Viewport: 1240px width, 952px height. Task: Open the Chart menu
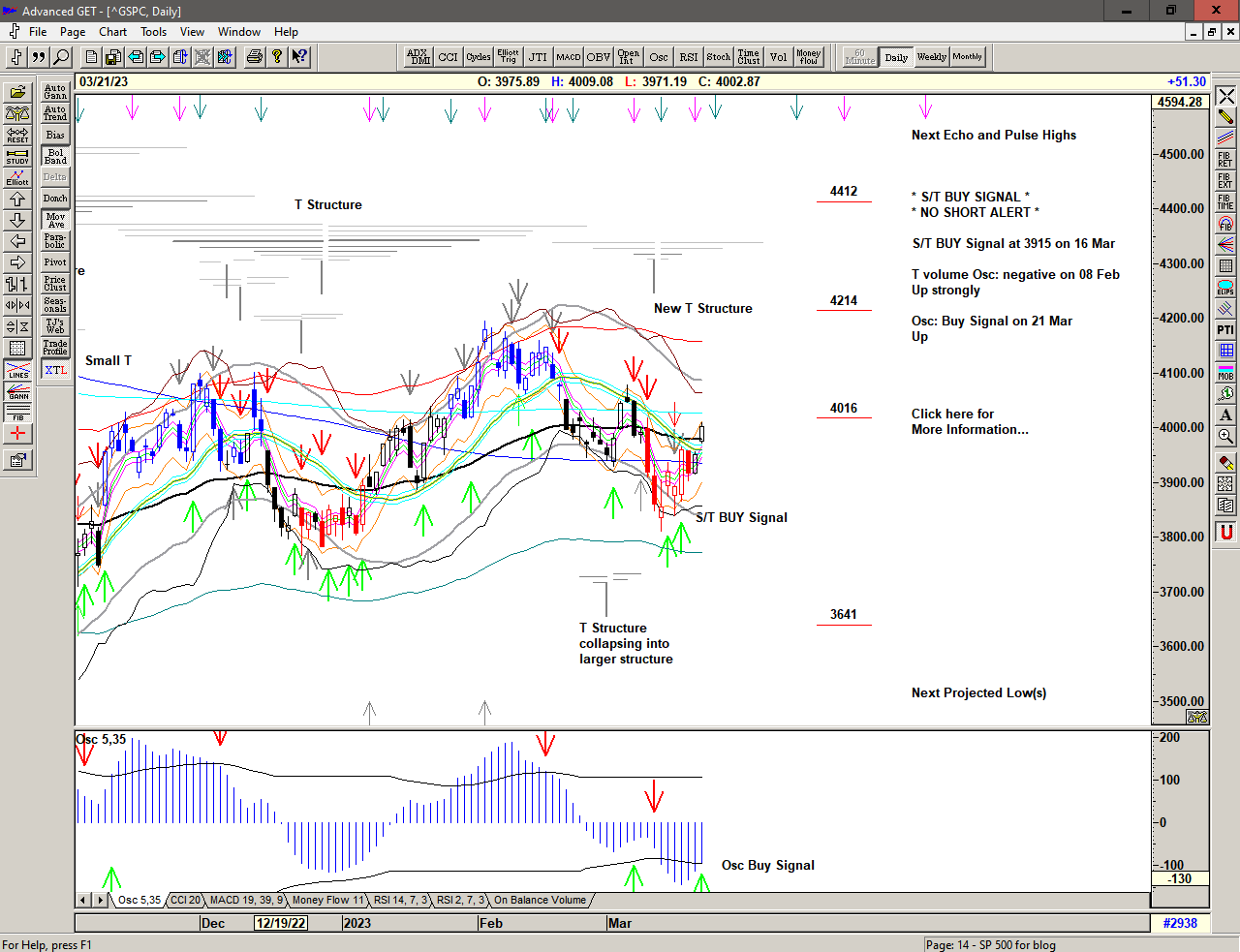[x=112, y=32]
